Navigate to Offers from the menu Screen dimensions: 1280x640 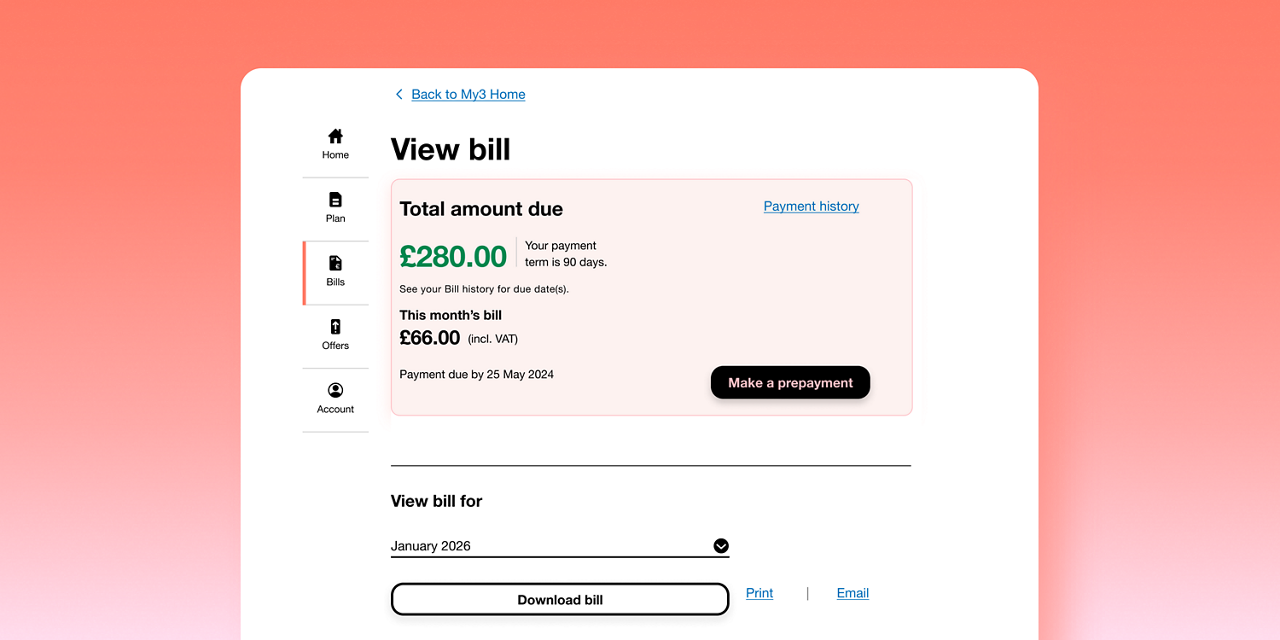click(x=335, y=335)
